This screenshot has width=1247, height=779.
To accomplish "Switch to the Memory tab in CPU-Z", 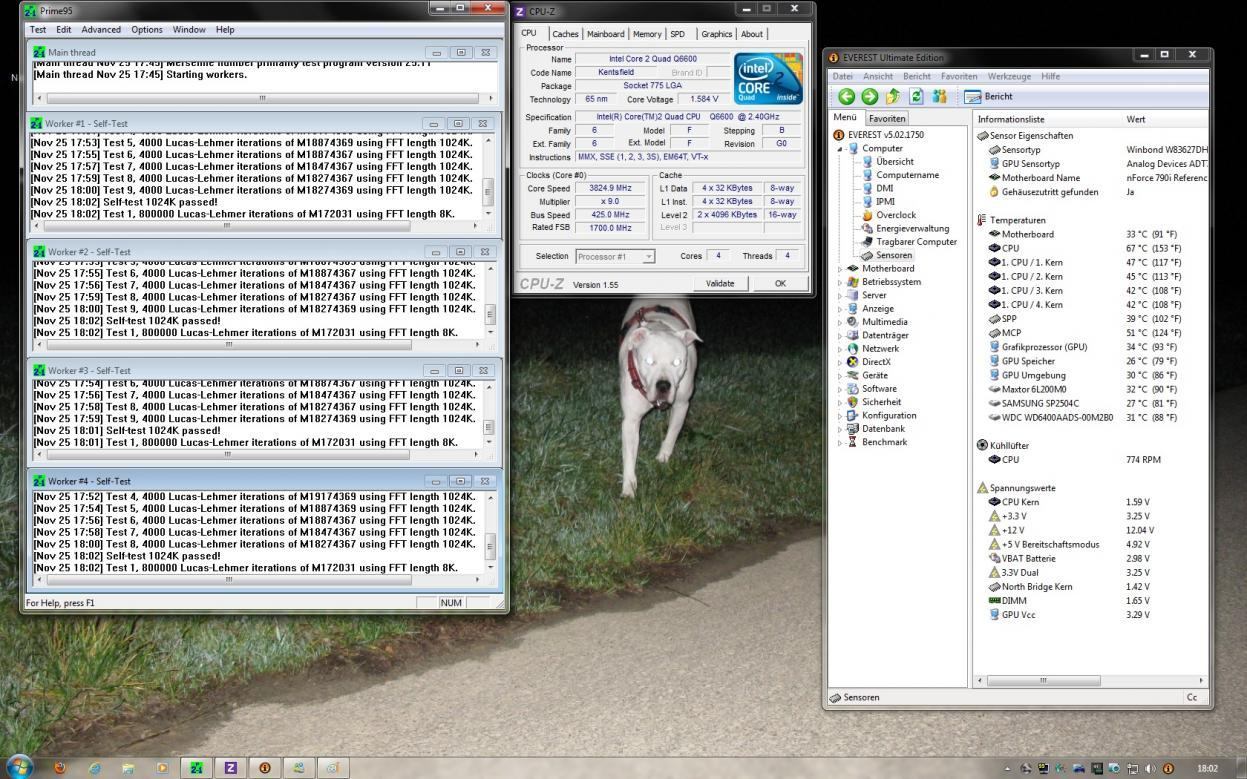I will pyautogui.click(x=647, y=34).
